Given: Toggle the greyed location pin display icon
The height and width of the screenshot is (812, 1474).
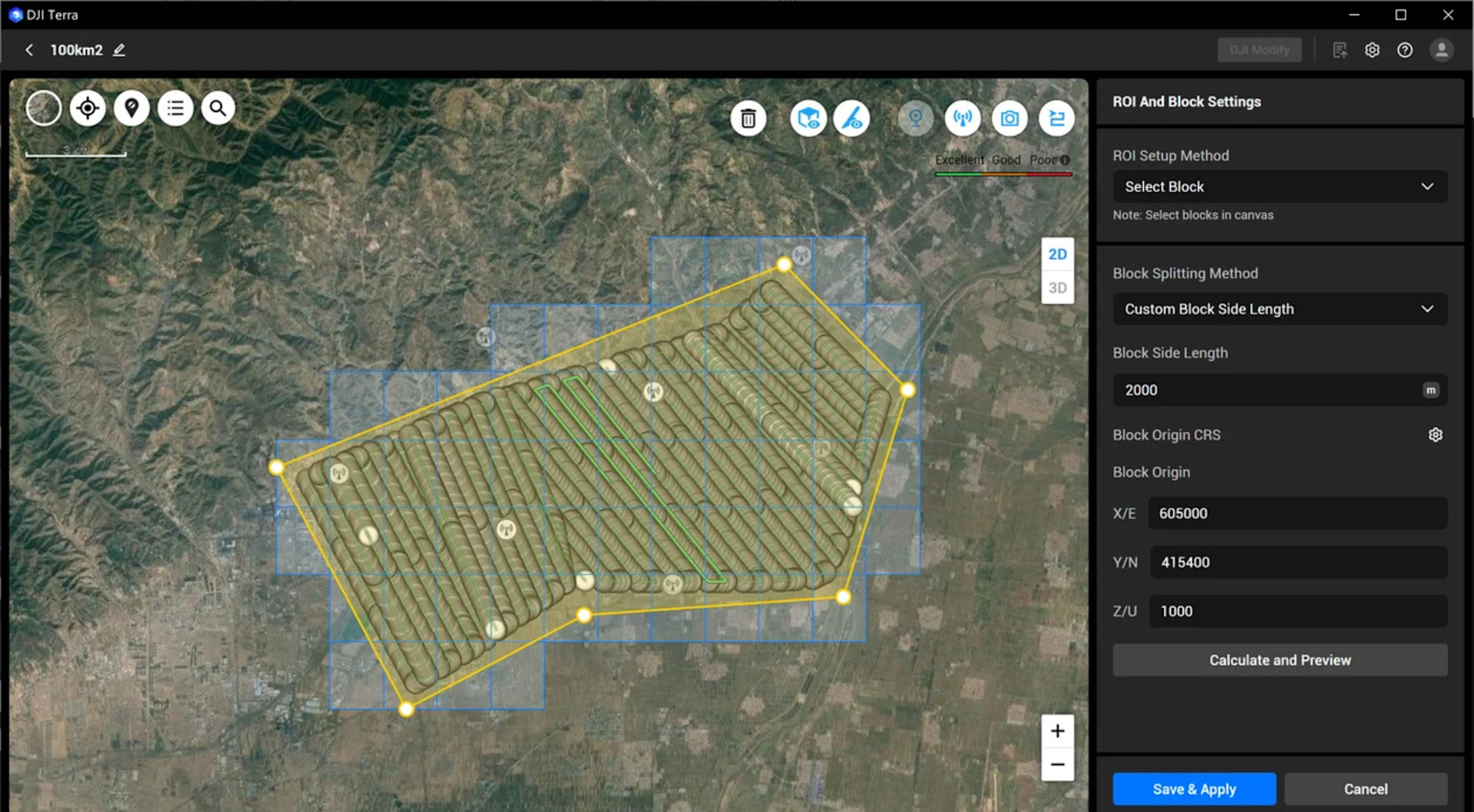Looking at the screenshot, I should coord(915,118).
